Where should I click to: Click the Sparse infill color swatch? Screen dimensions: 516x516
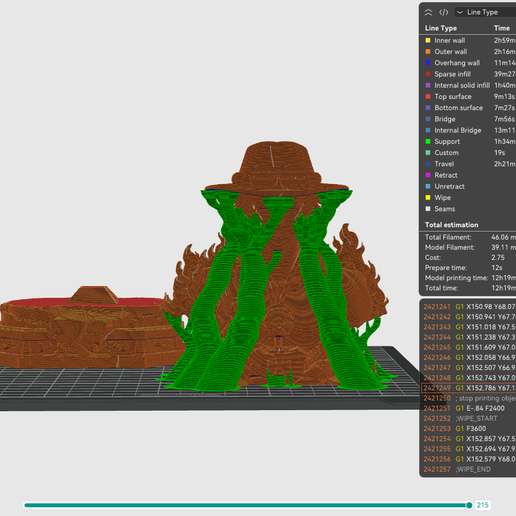tap(428, 74)
